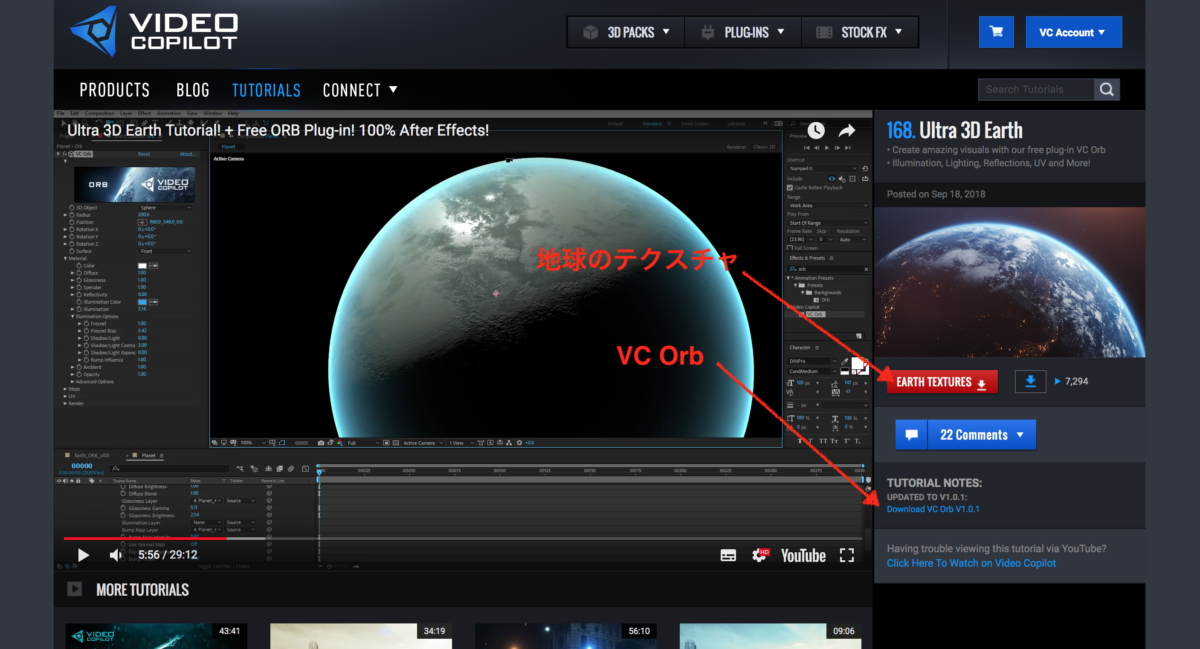1200x649 pixels.
Task: Play the YouTube video
Action: tap(83, 555)
